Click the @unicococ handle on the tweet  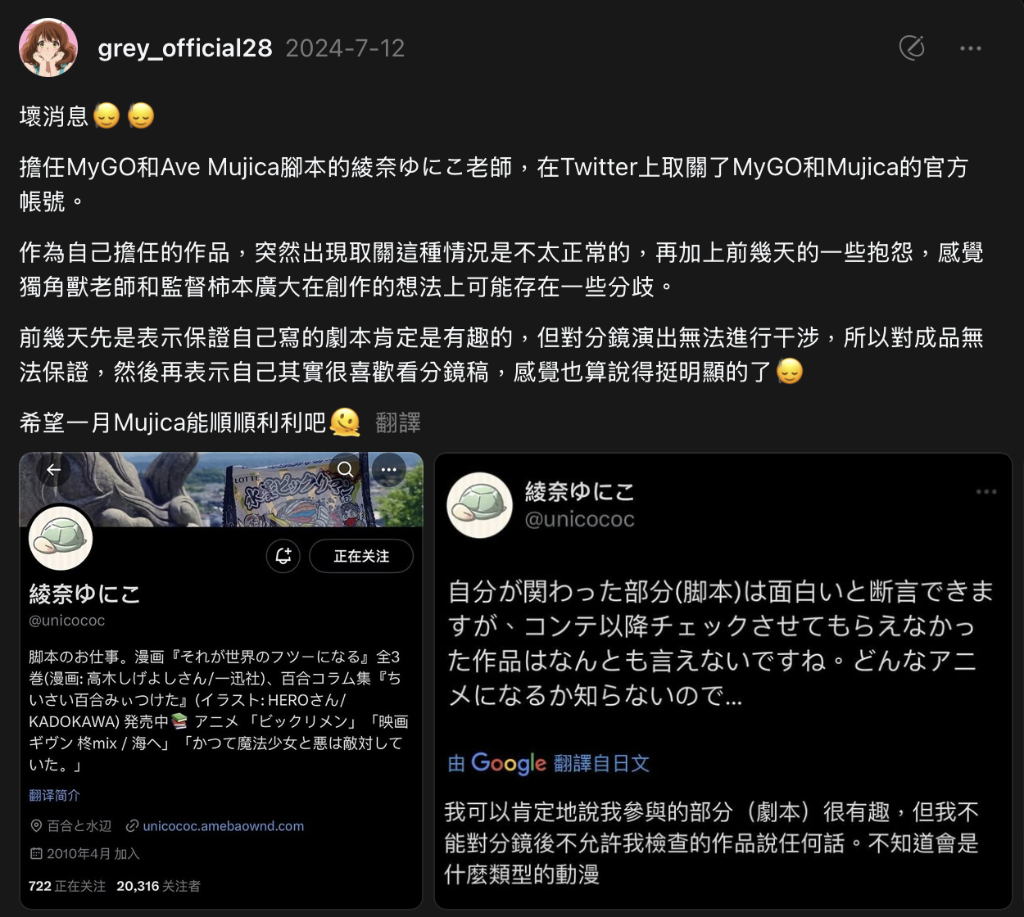[x=579, y=519]
